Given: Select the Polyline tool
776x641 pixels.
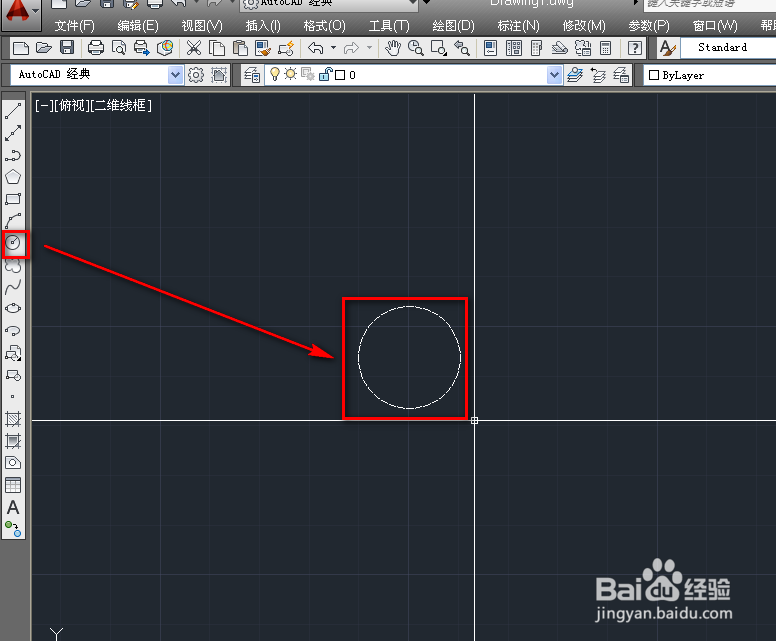Looking at the screenshot, I should coord(13,155).
